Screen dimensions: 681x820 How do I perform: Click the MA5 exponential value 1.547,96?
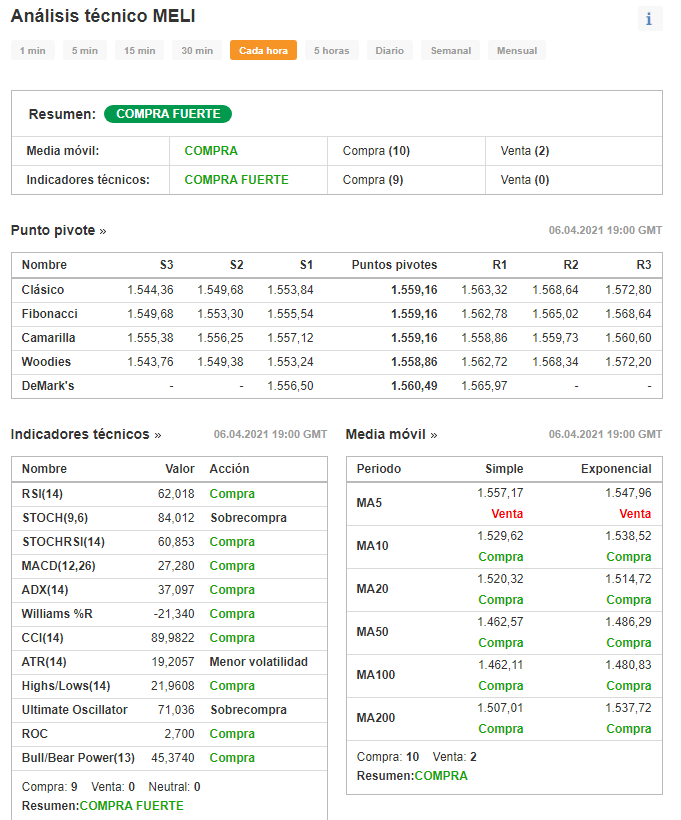click(628, 493)
